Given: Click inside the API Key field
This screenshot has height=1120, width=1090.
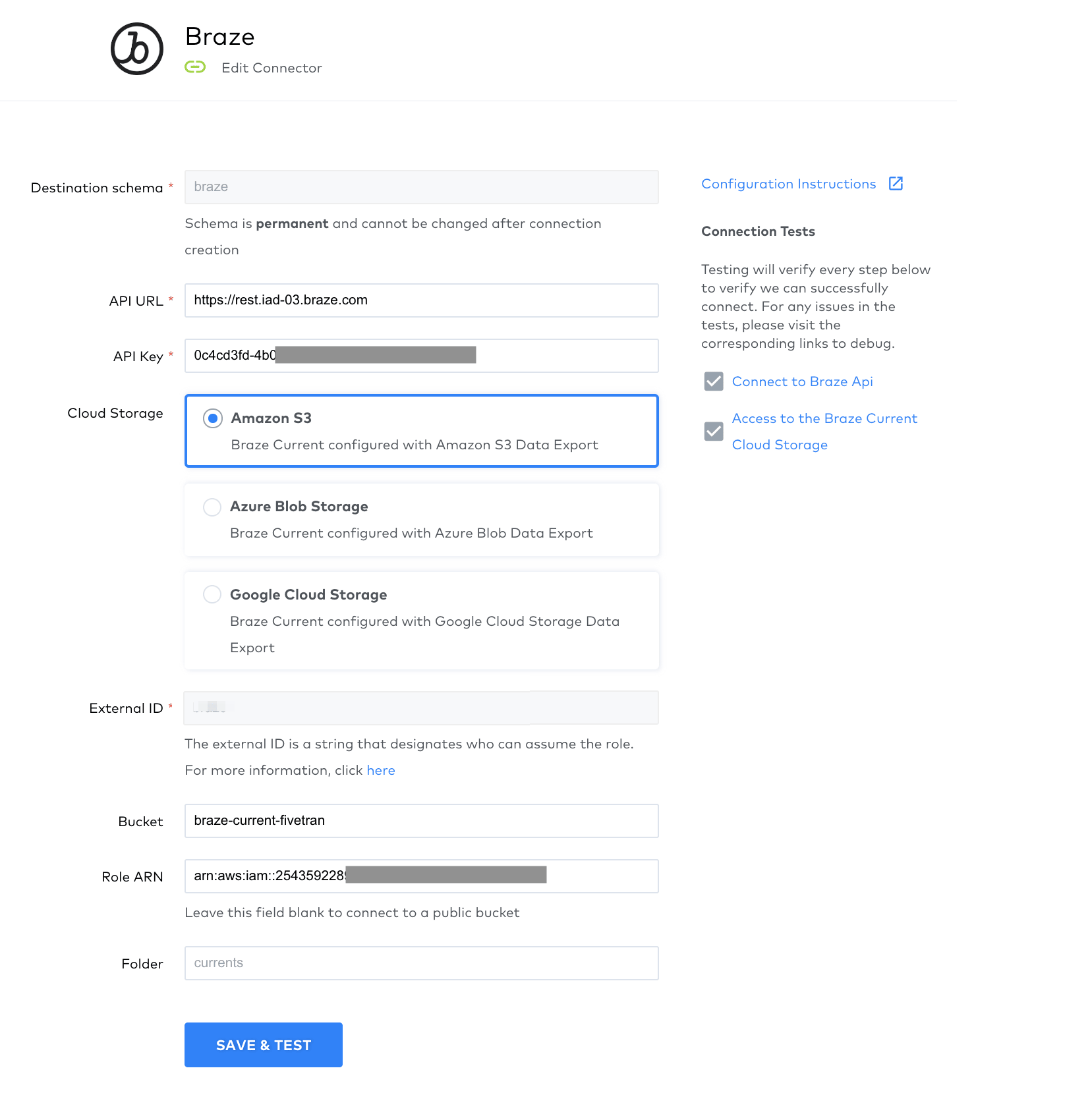Looking at the screenshot, I should click(422, 356).
